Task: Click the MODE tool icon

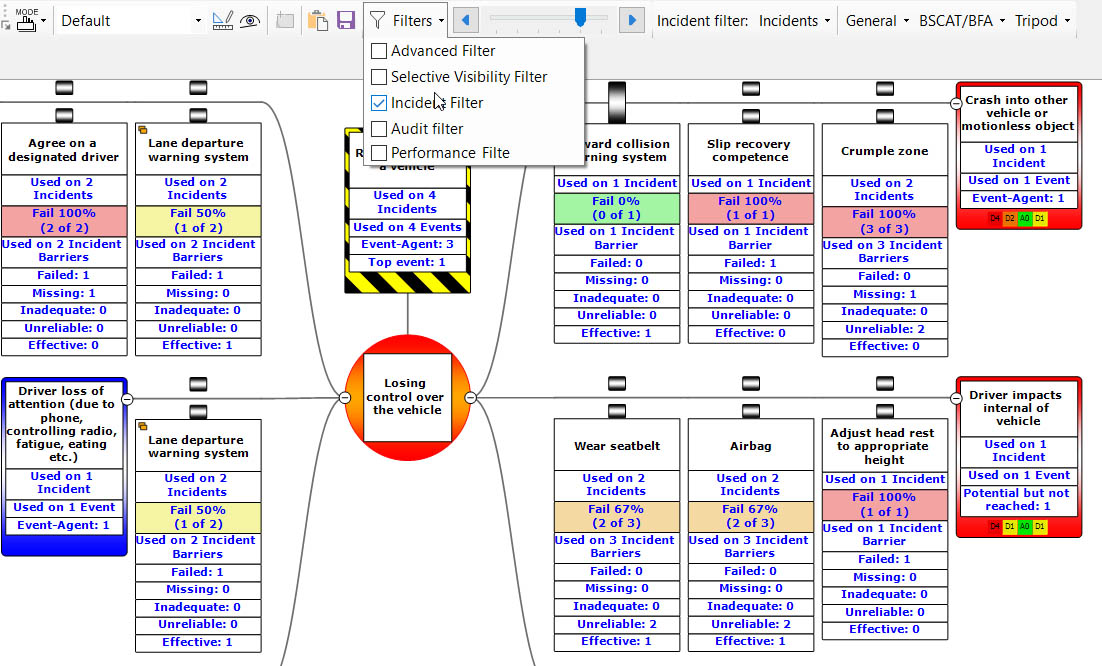Action: (x=26, y=20)
